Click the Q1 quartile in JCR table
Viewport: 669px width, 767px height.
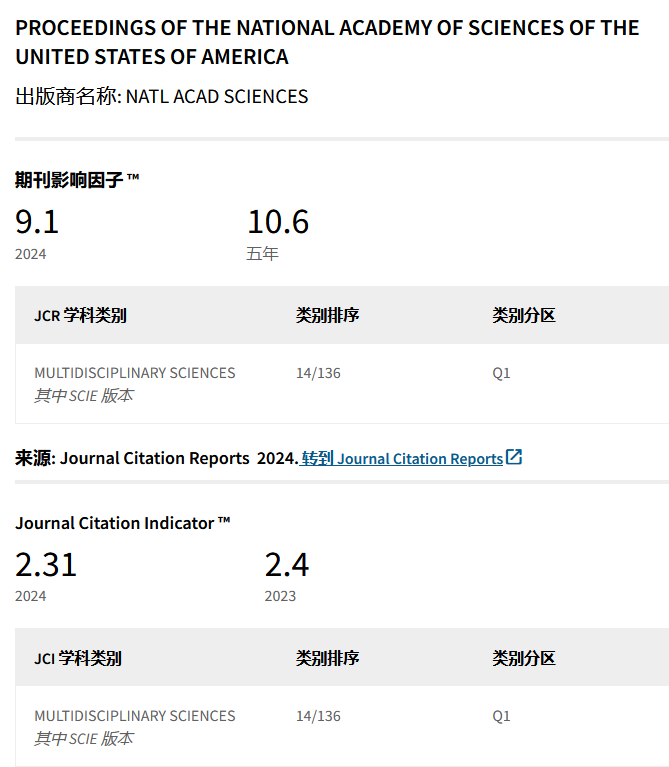pyautogui.click(x=501, y=373)
